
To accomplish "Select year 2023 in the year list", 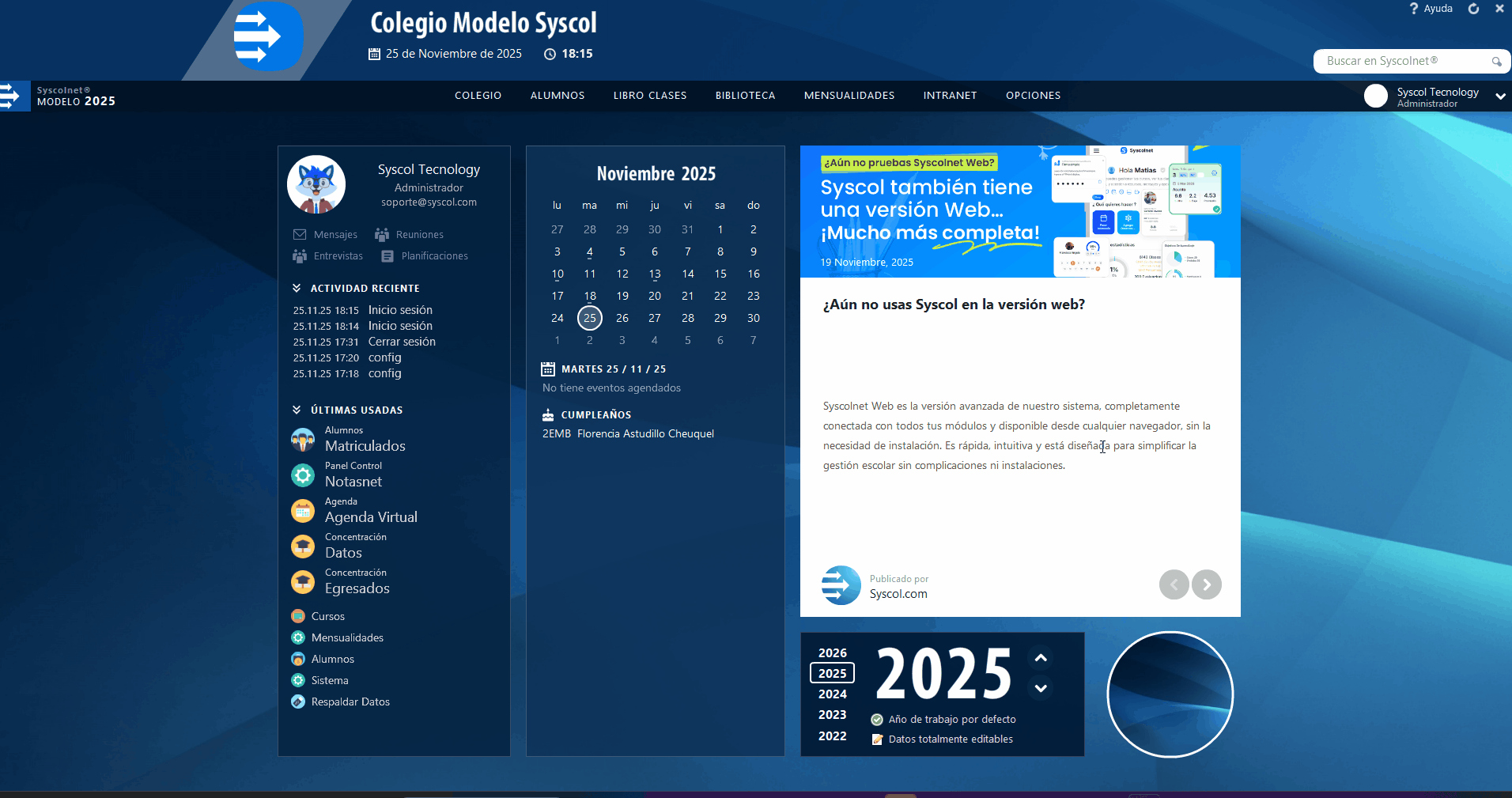I will pyautogui.click(x=833, y=715).
